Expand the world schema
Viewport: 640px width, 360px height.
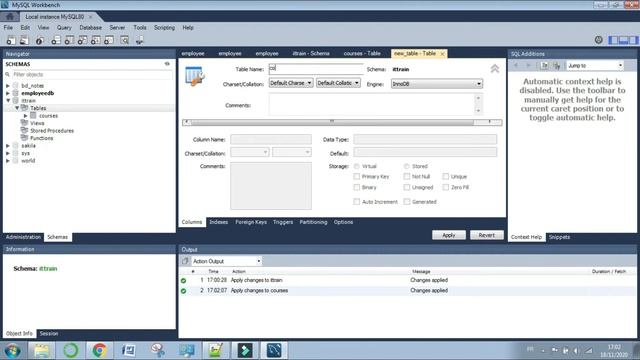pyautogui.click(x=8, y=161)
